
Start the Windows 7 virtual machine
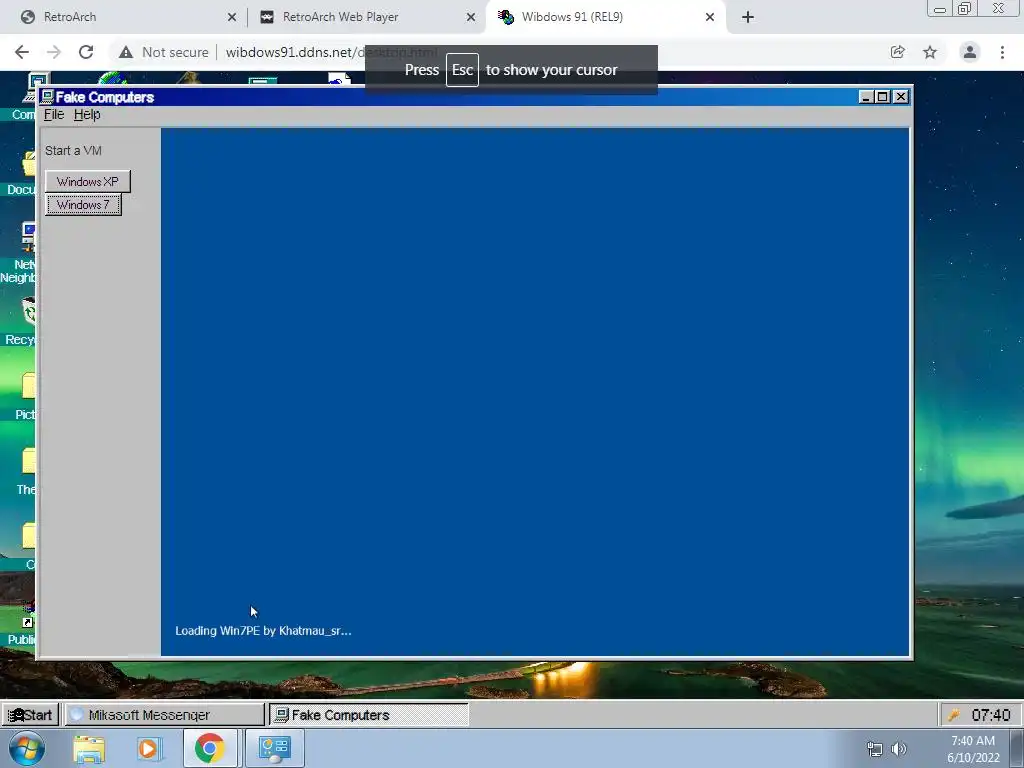83,205
